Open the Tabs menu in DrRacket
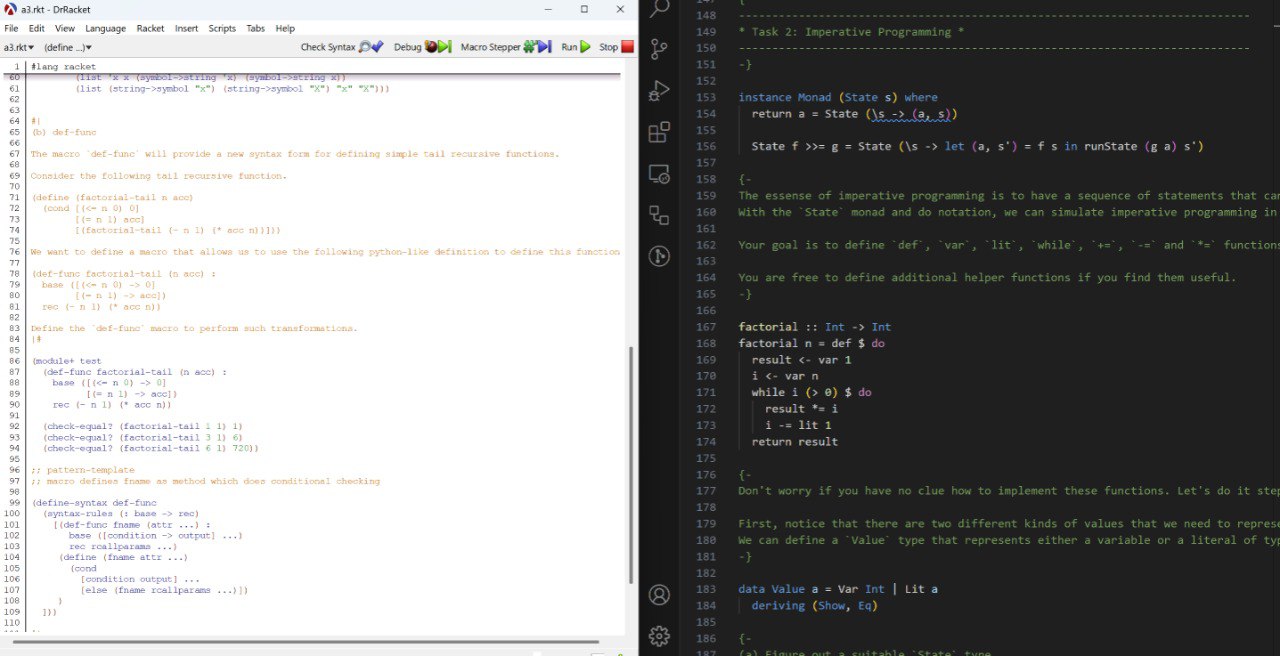1280x656 pixels. [x=256, y=28]
